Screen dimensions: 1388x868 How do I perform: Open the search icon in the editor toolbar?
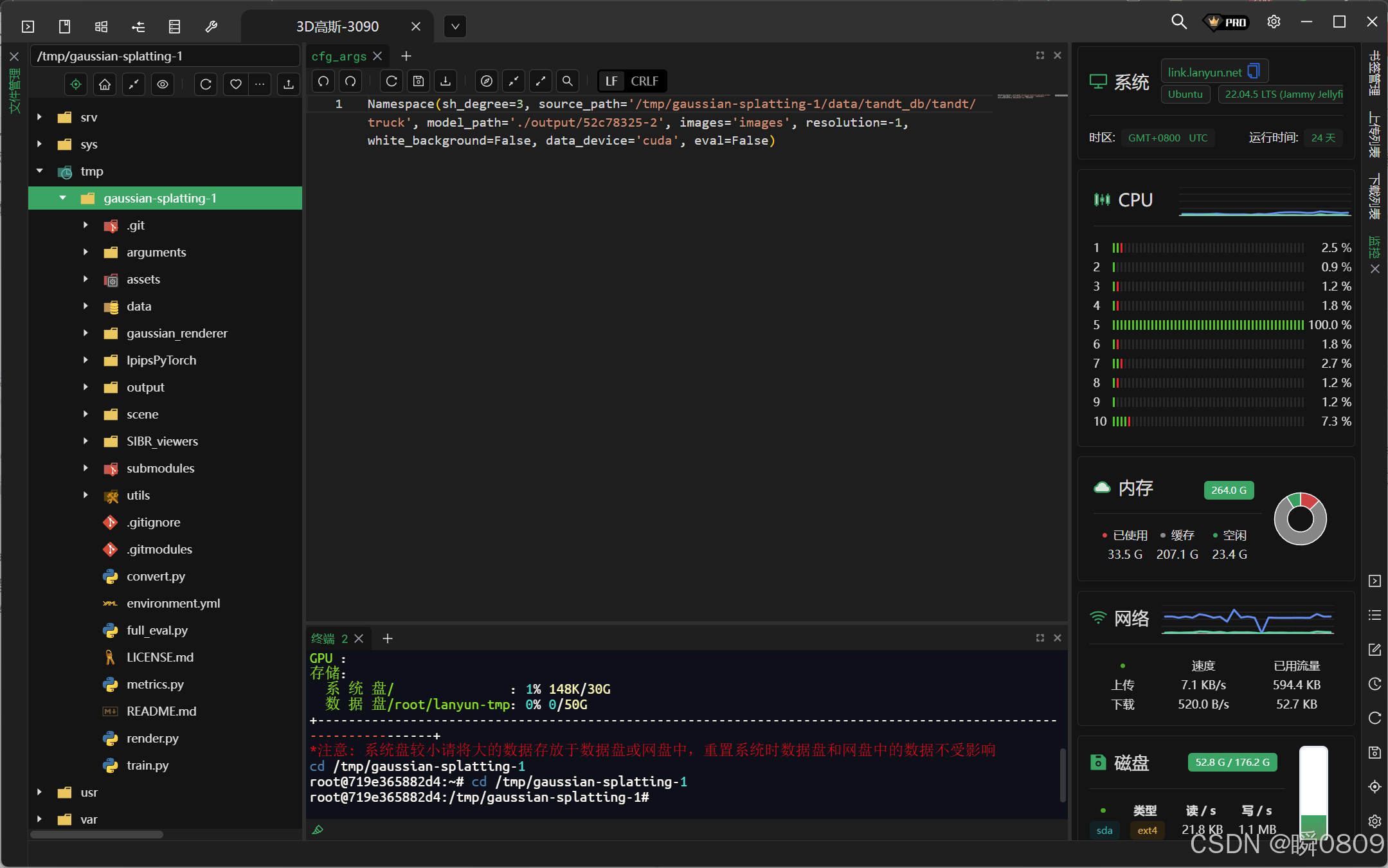(x=568, y=81)
